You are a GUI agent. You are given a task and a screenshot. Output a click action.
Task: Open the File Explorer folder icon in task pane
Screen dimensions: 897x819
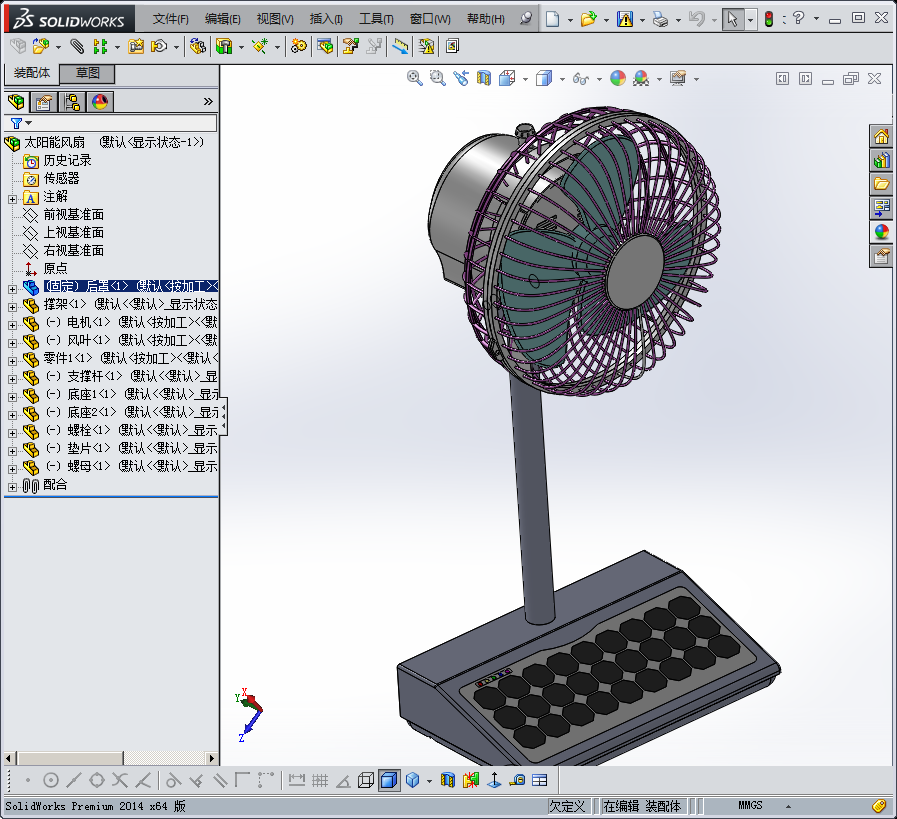point(881,184)
